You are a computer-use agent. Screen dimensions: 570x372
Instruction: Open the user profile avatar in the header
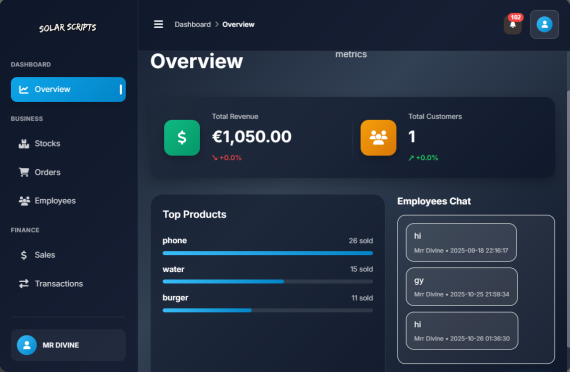[x=544, y=24]
